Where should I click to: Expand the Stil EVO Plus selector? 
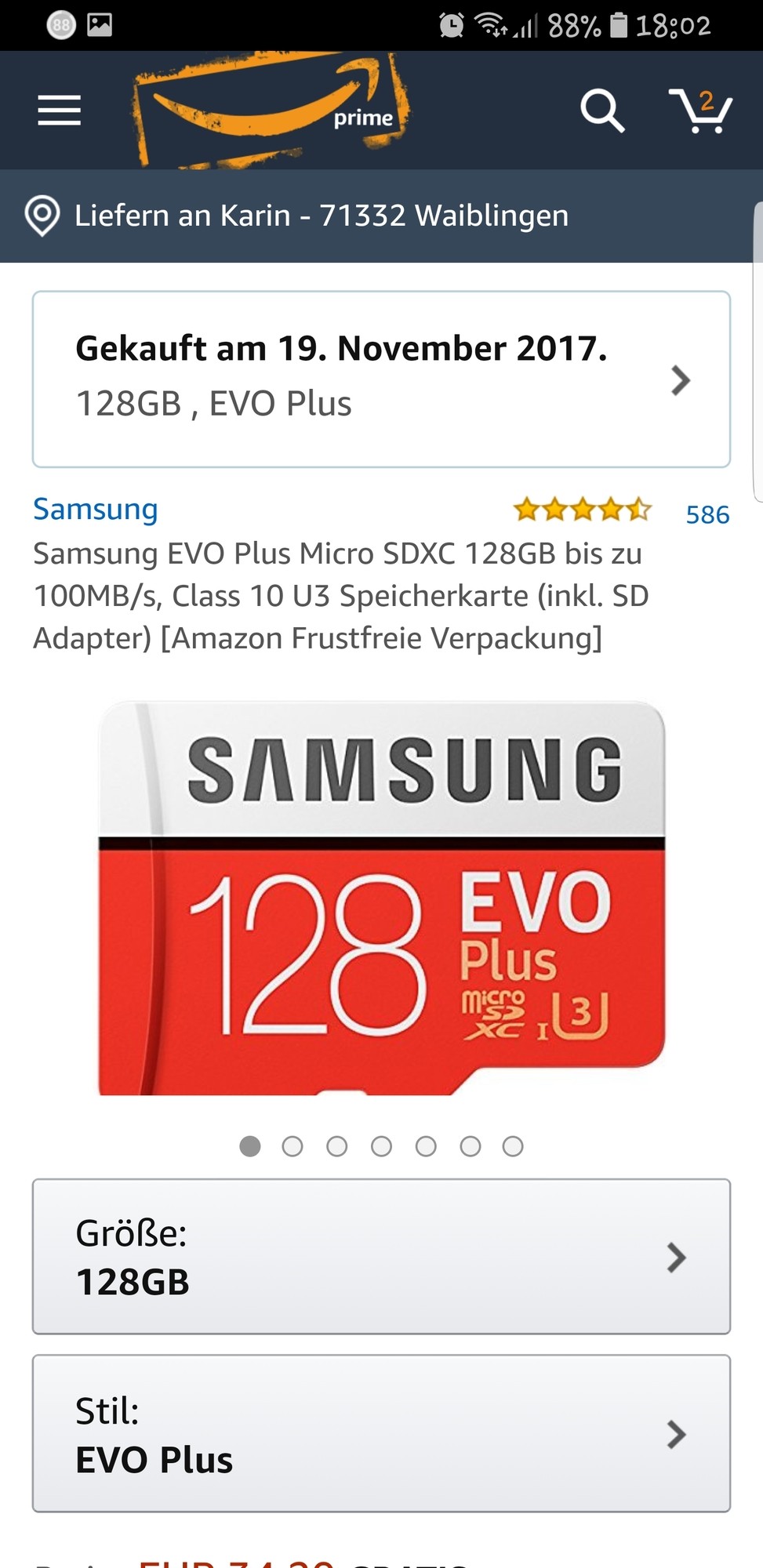coord(381,1433)
